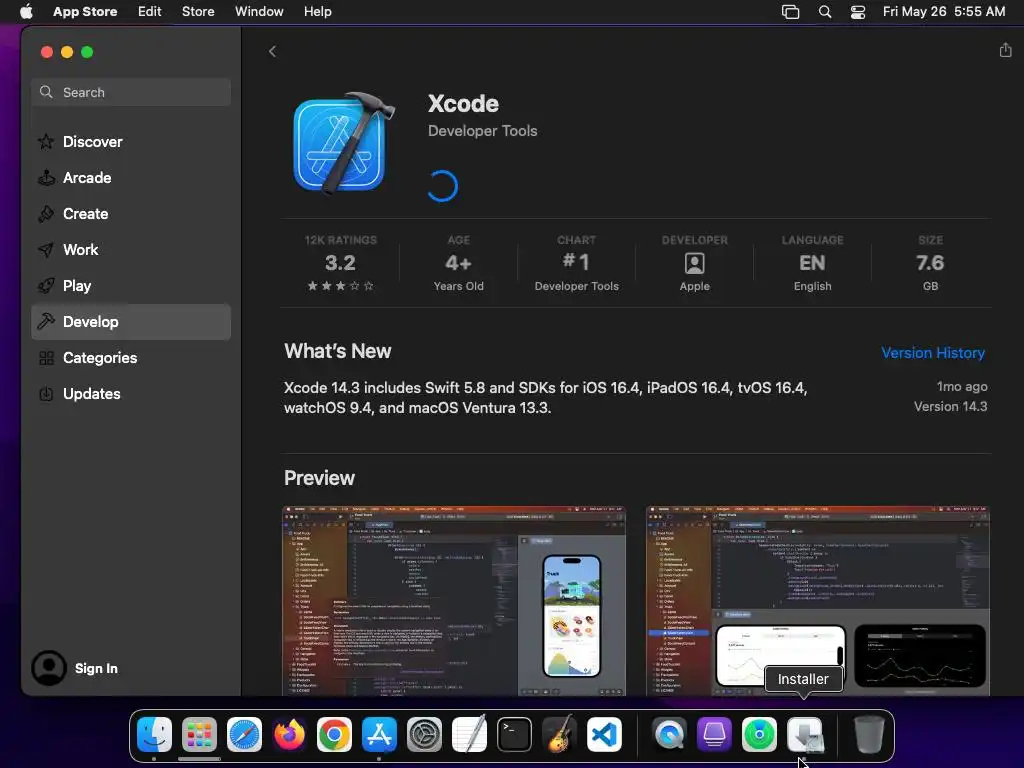
Task: Click the Version 14.3 label
Action: 950,406
